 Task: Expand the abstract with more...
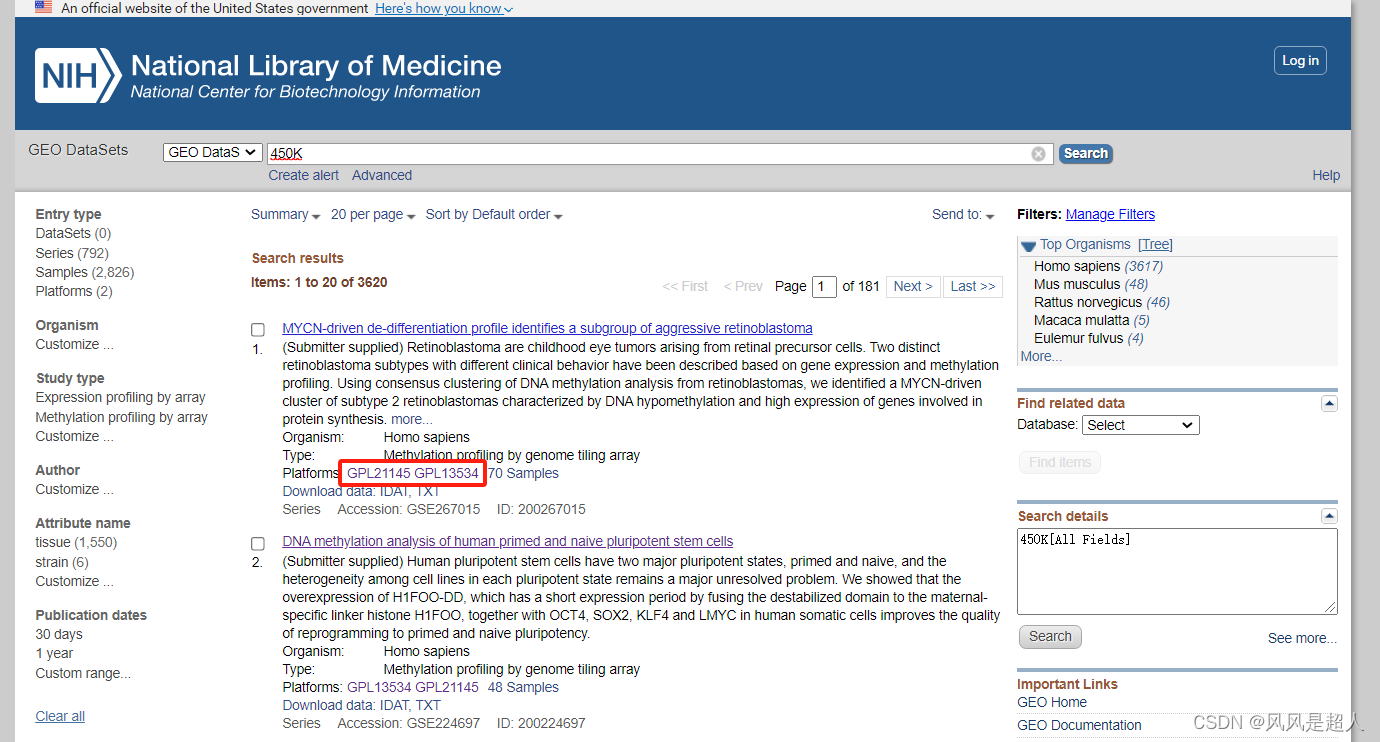[412, 419]
